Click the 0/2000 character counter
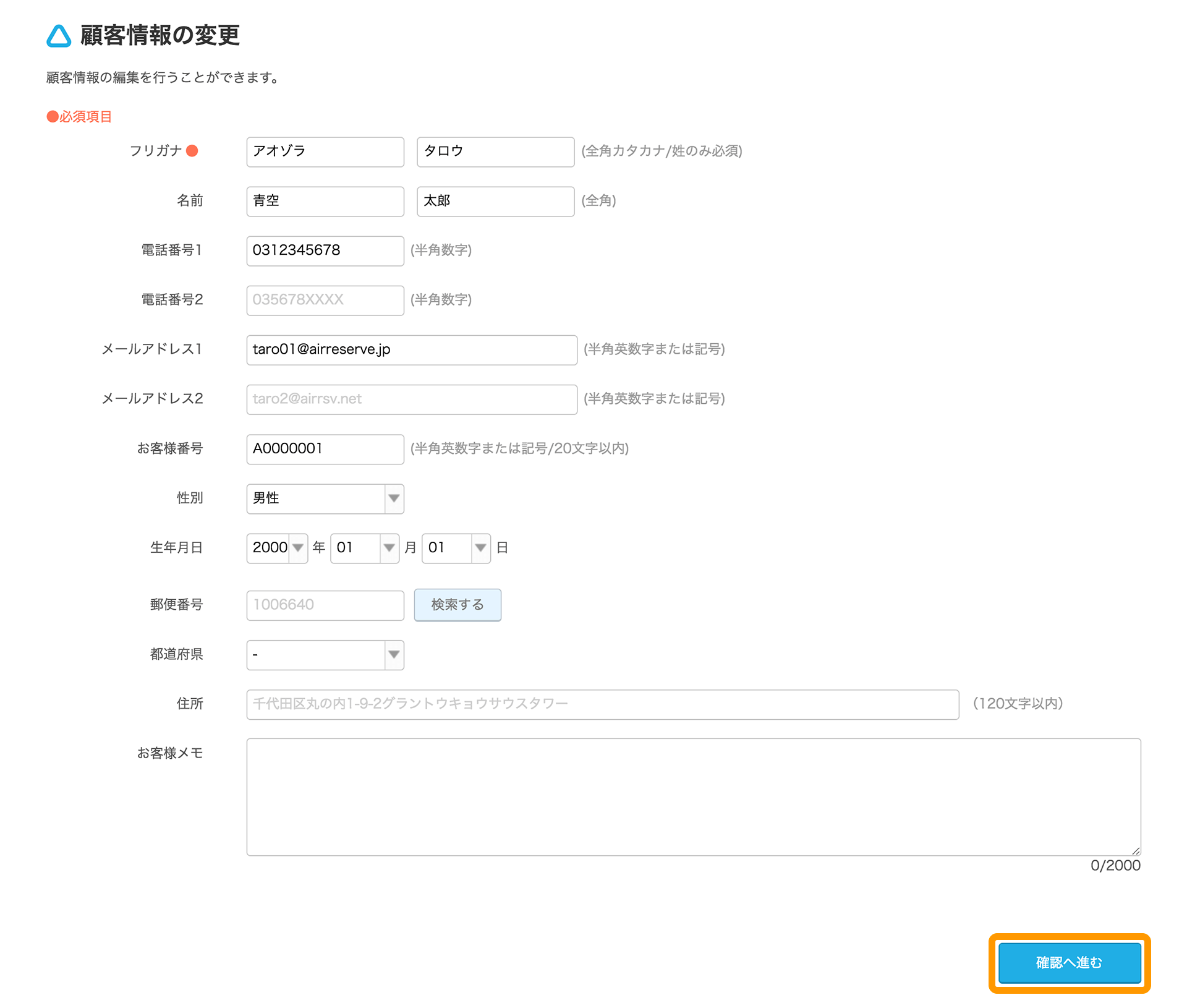 coord(1115,865)
